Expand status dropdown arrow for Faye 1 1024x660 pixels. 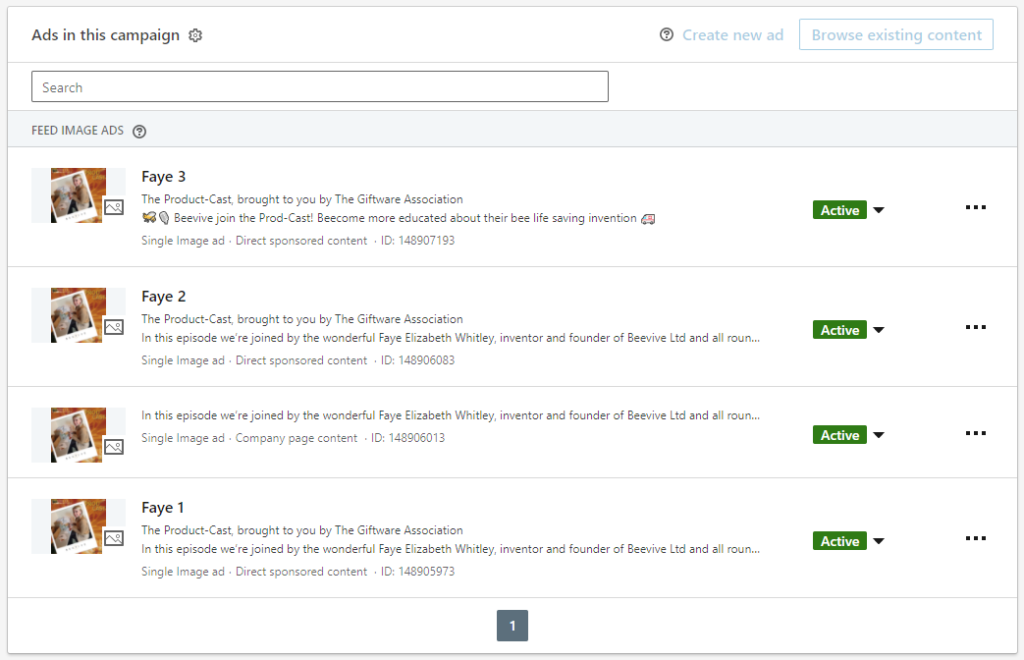click(879, 541)
